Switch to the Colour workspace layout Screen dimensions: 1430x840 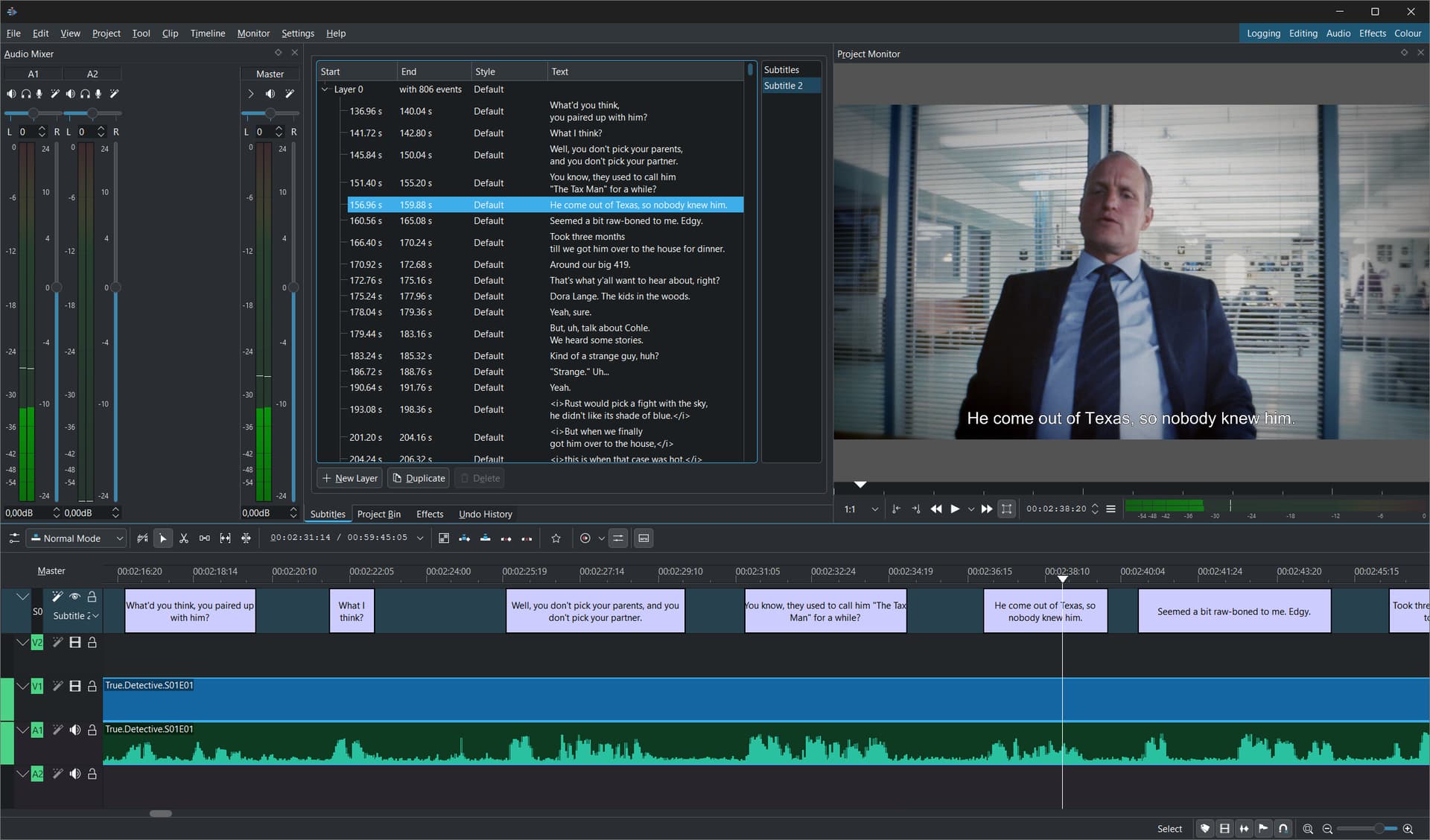point(1408,34)
